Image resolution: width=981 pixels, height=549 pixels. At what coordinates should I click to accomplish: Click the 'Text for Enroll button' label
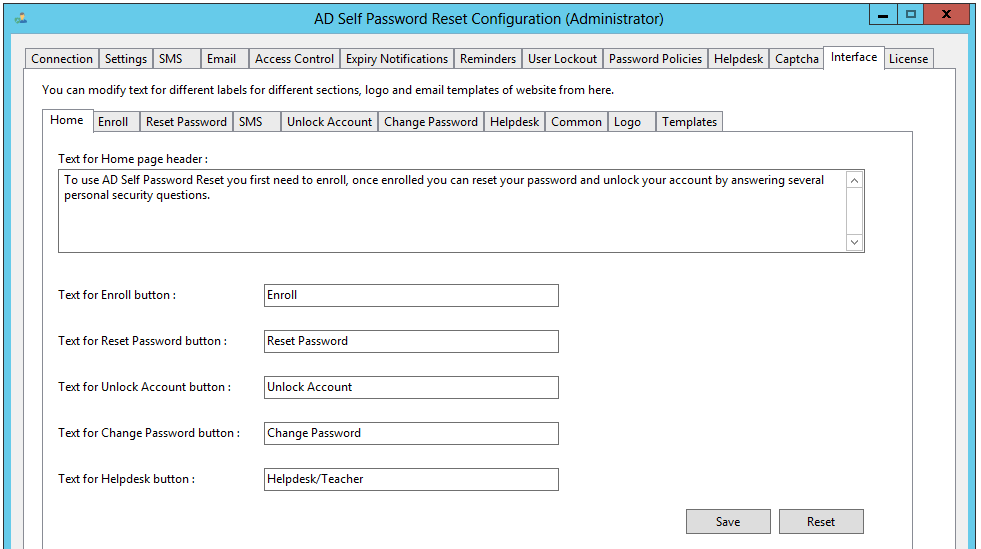(x=117, y=295)
